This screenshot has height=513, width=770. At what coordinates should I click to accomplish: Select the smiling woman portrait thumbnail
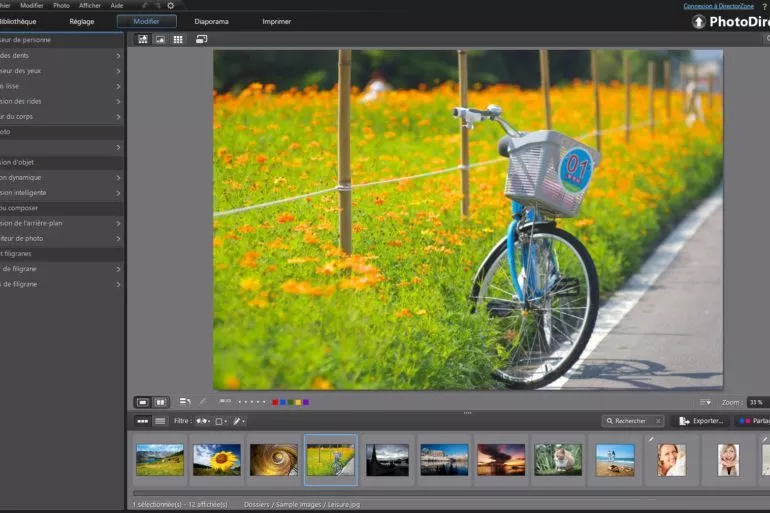point(671,460)
